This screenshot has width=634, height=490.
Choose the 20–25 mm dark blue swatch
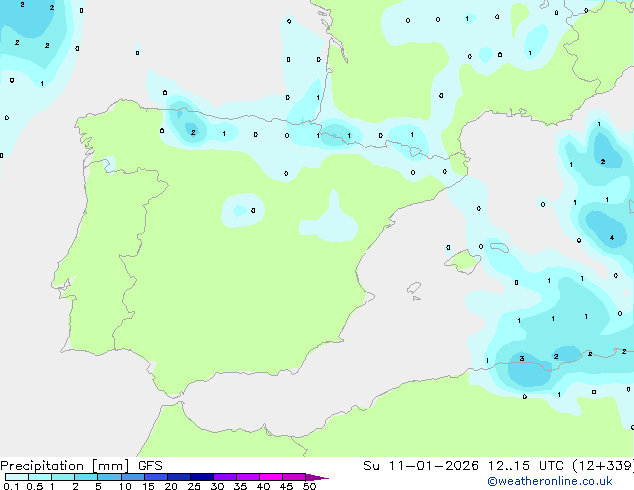[179, 477]
